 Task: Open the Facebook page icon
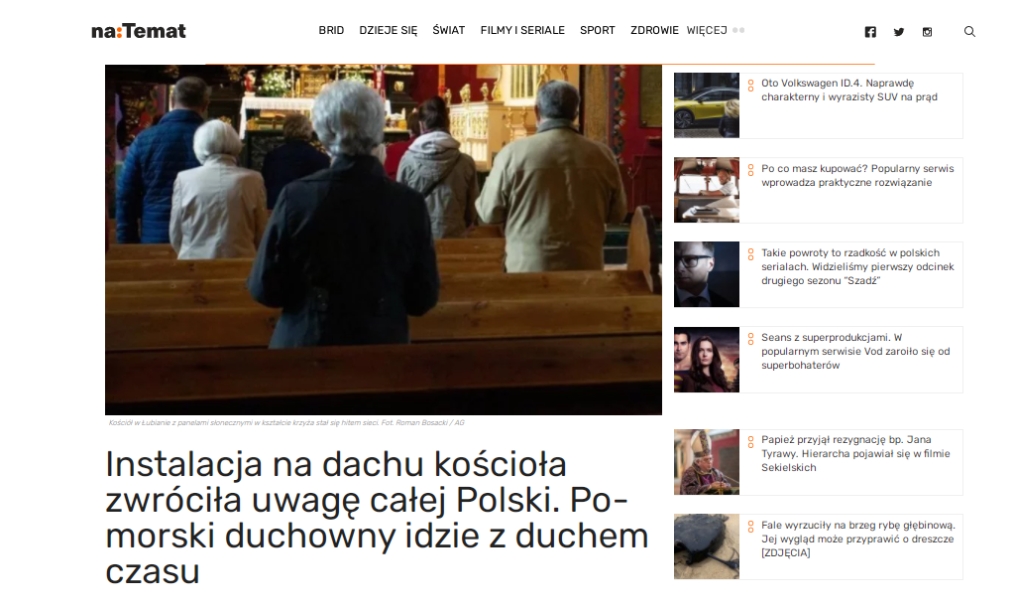tap(870, 31)
